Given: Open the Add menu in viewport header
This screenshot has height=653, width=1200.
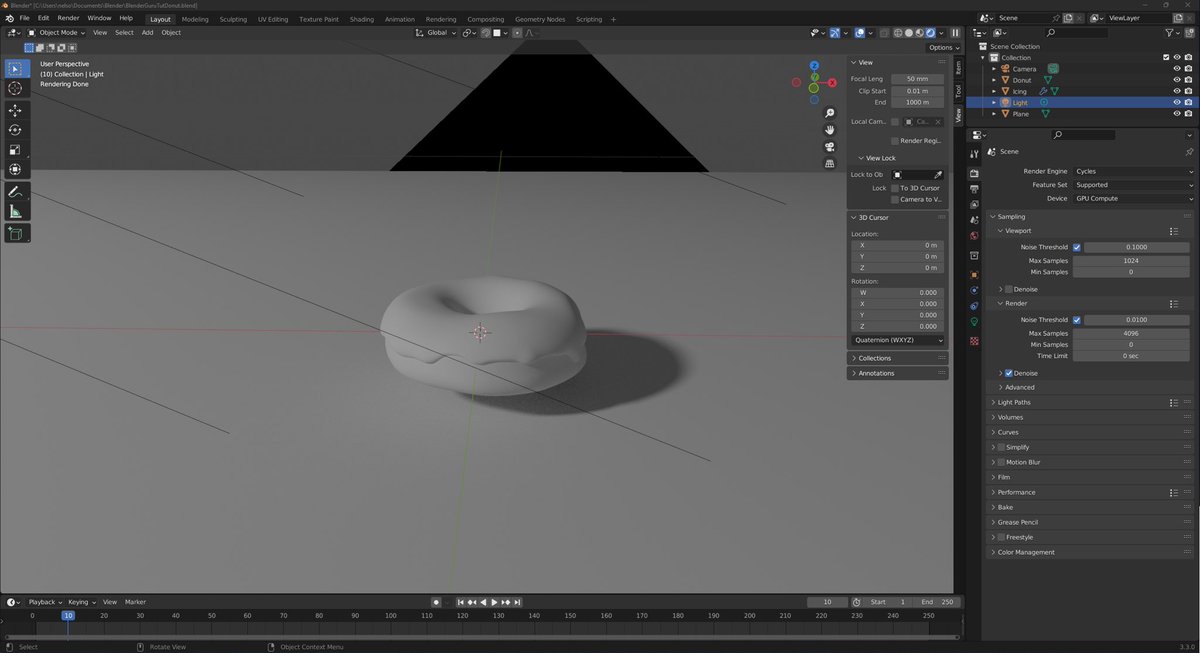Looking at the screenshot, I should click(x=147, y=33).
